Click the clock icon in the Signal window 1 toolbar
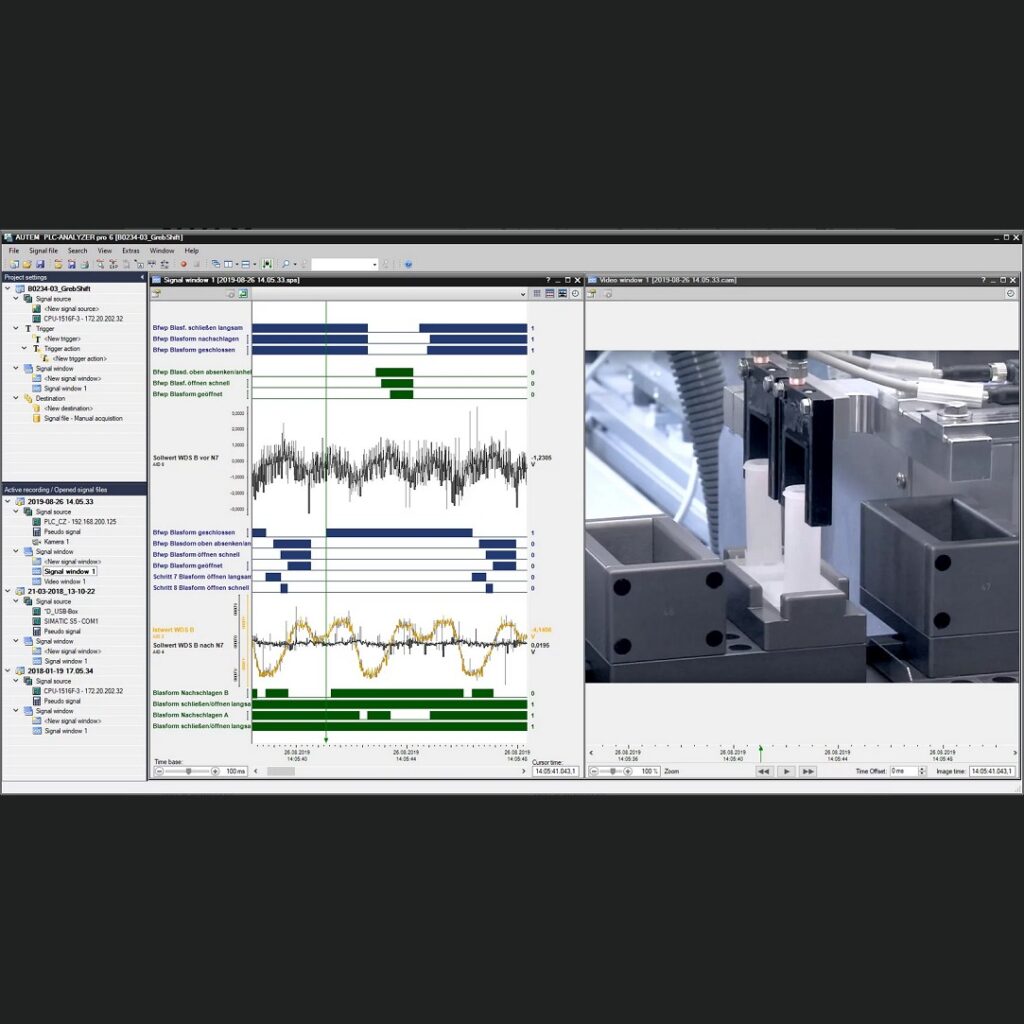Viewport: 1024px width, 1024px height. click(x=575, y=294)
